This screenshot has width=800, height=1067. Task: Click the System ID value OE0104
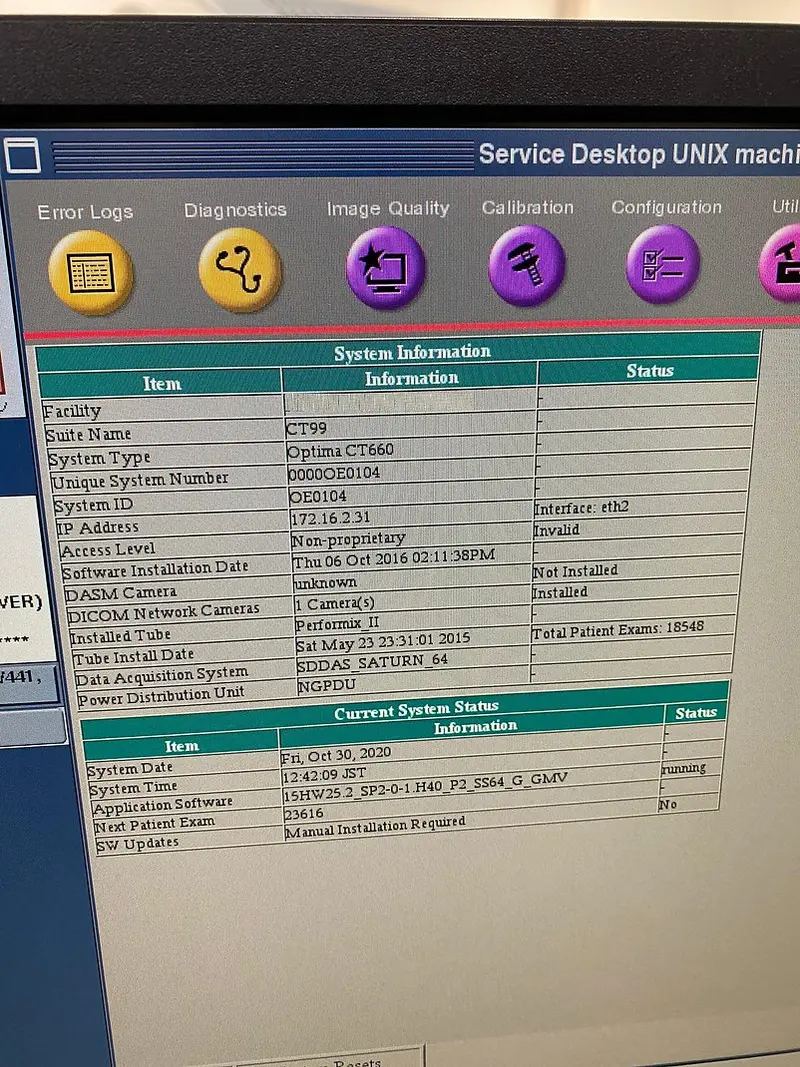pos(318,496)
